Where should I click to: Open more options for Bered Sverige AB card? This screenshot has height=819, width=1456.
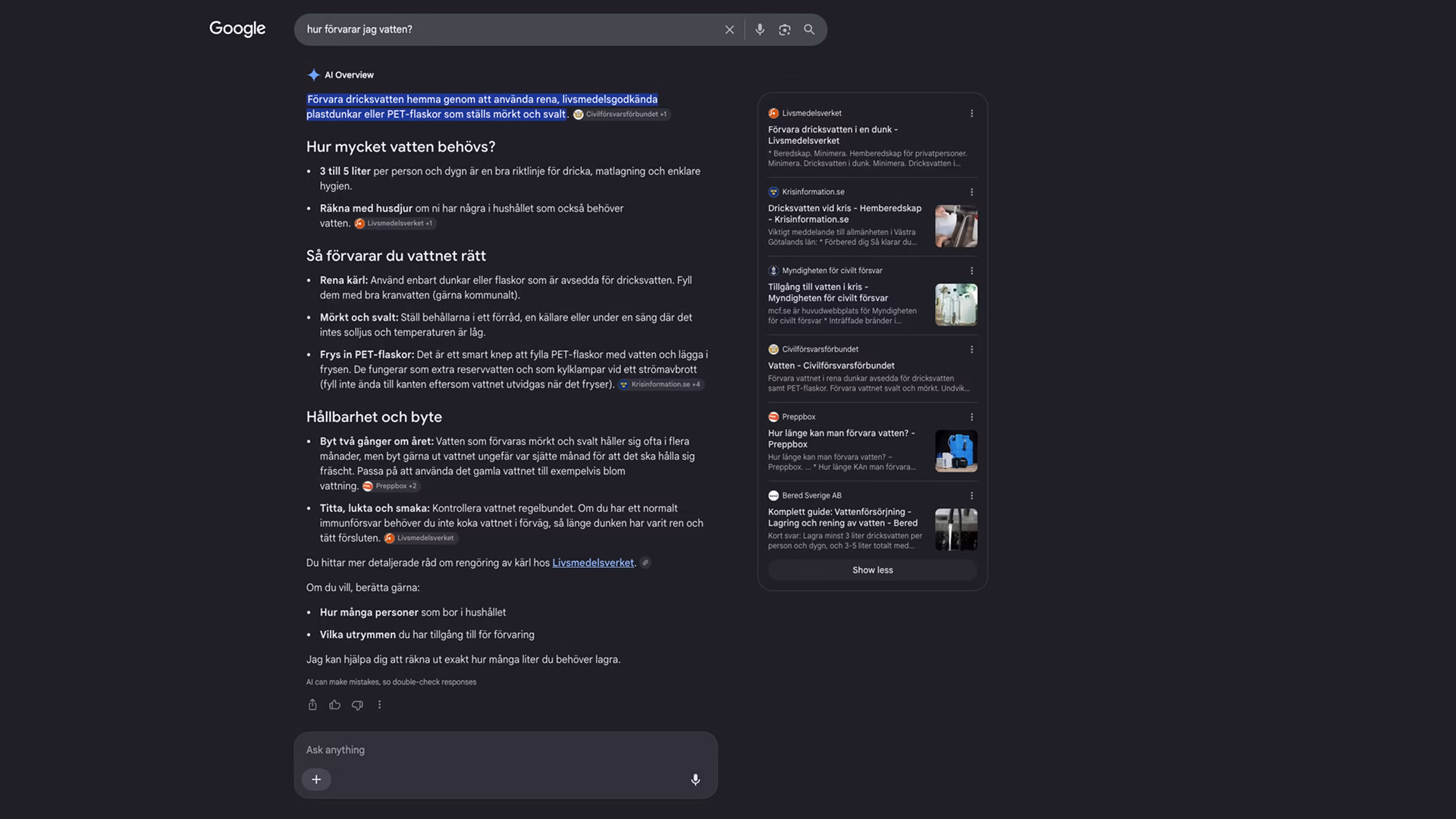(971, 496)
